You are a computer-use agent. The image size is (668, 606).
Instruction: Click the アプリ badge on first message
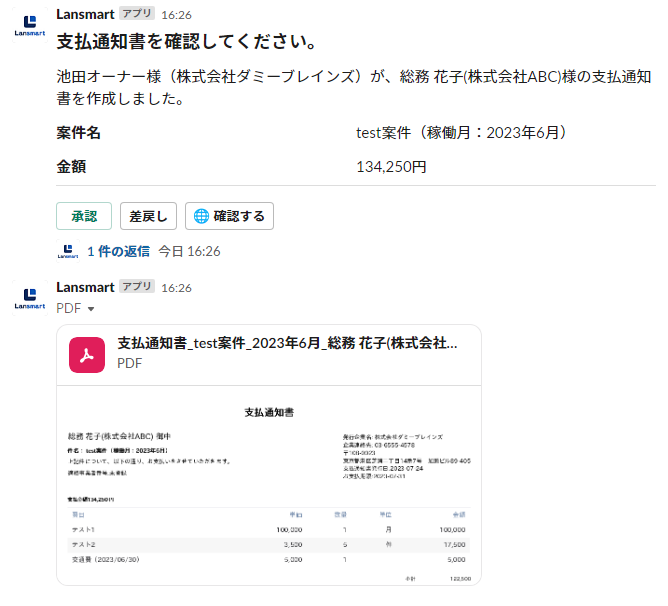[x=137, y=14]
